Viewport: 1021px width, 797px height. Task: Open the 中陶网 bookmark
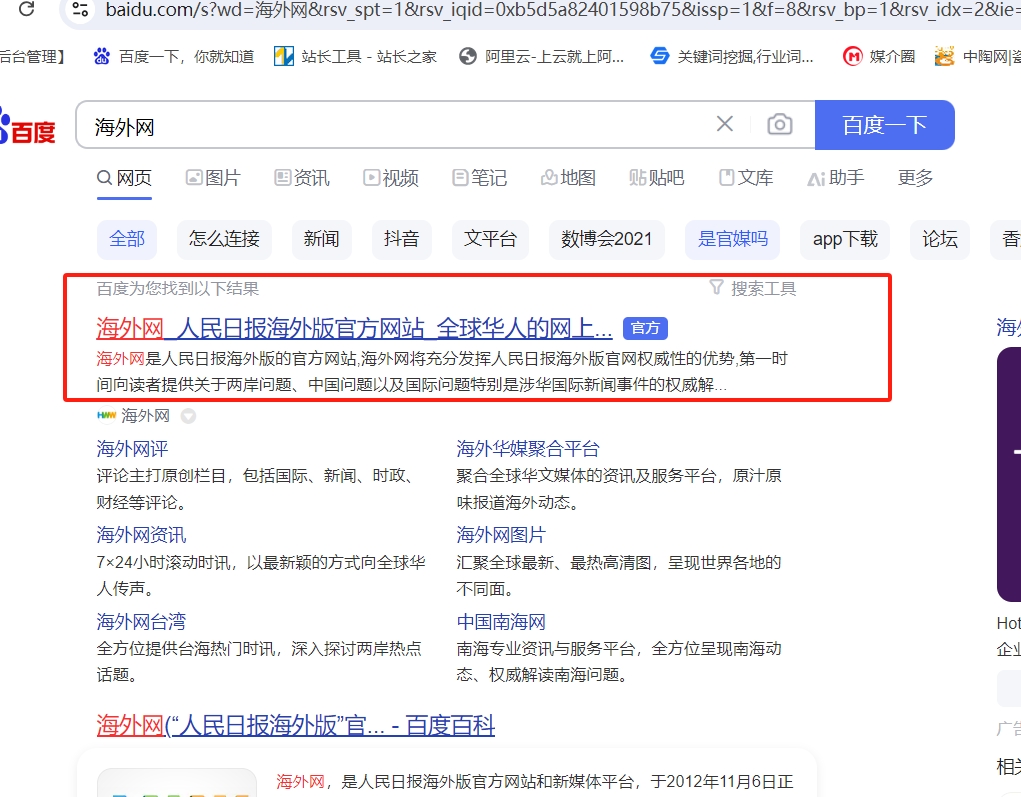click(977, 57)
